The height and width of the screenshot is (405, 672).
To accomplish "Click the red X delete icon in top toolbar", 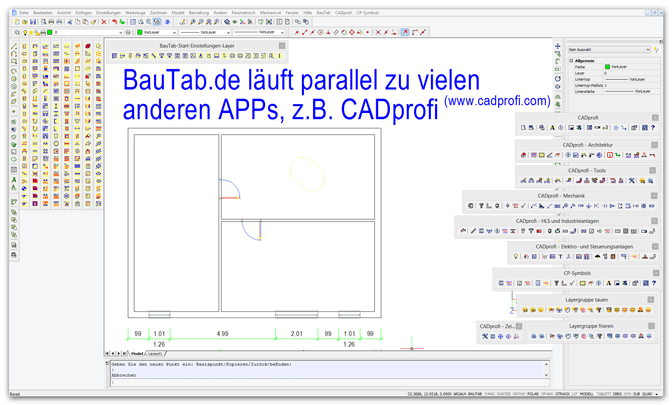I will (104, 22).
